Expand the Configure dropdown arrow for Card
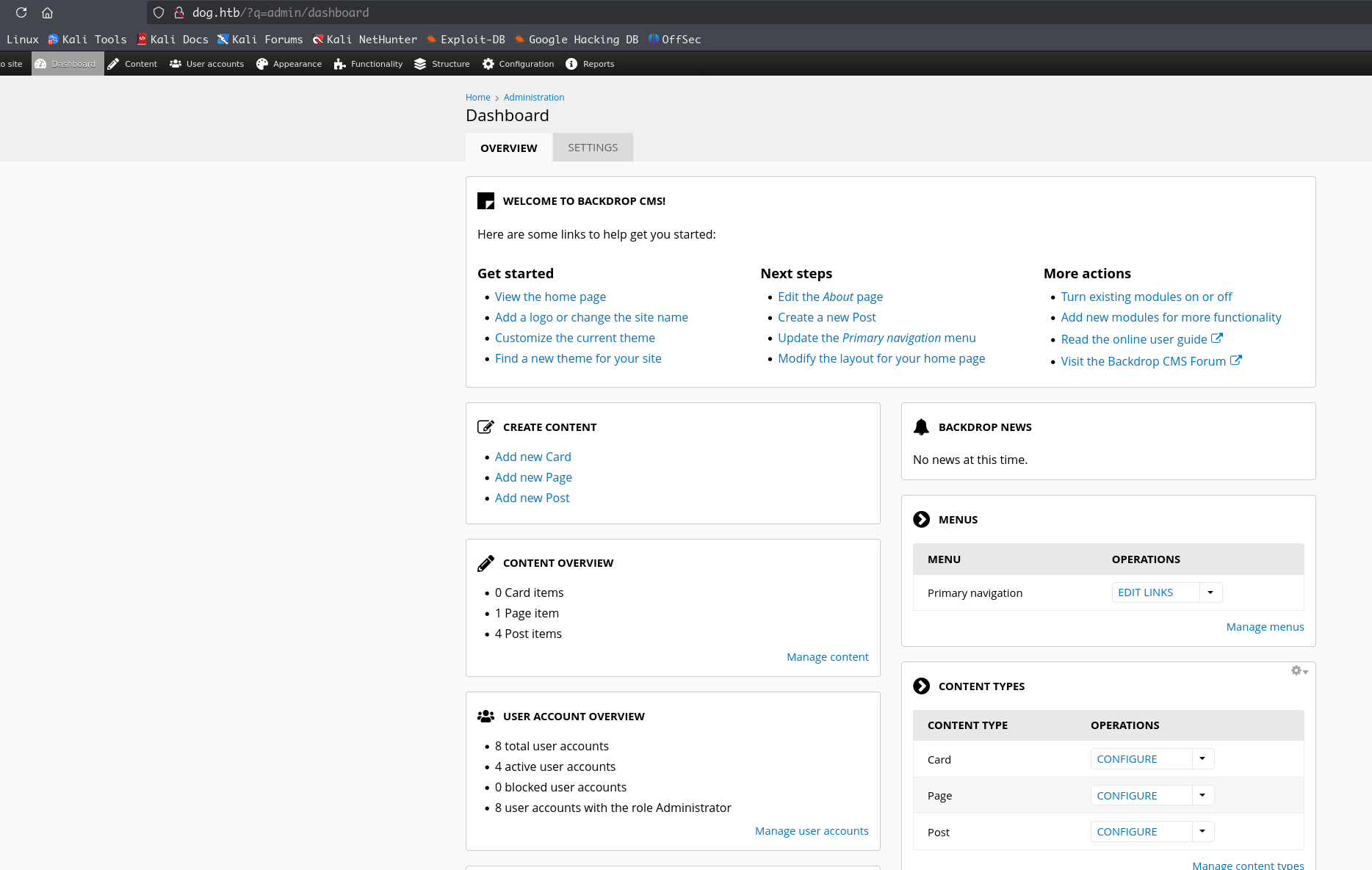This screenshot has height=870, width=1372. (x=1202, y=759)
